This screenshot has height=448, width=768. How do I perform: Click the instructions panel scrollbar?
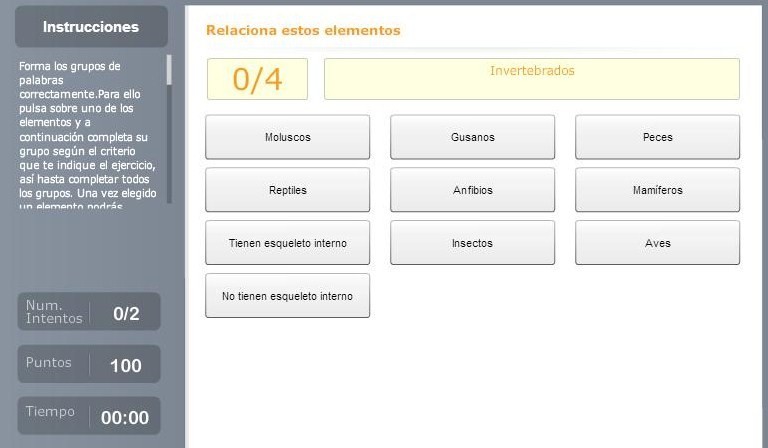click(x=169, y=130)
